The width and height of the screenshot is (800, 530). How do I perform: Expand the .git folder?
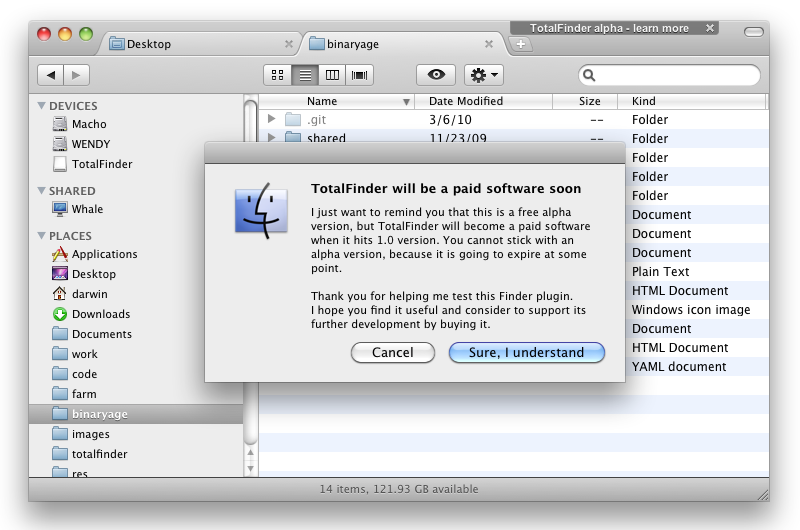[272, 120]
